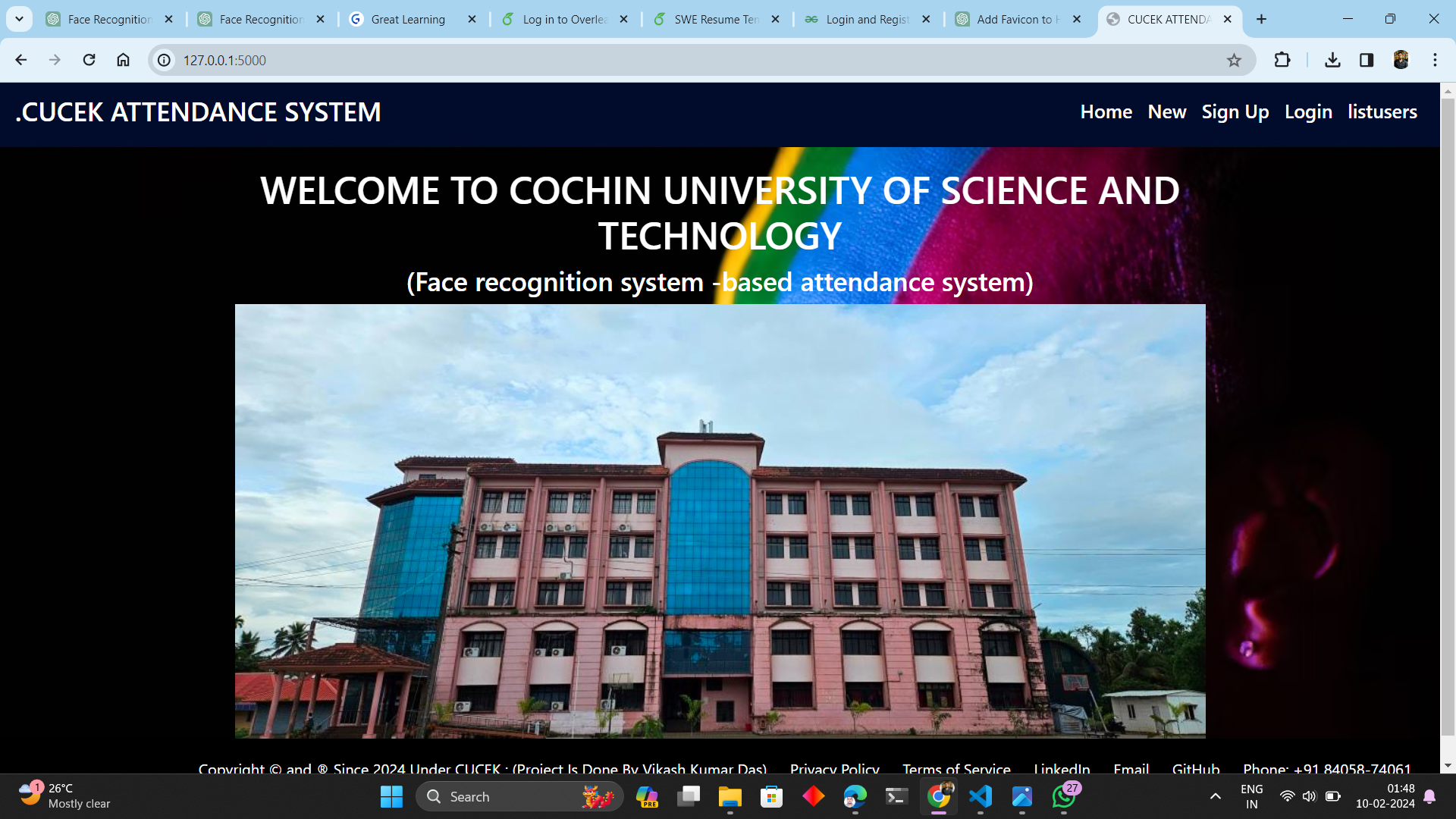Screen dimensions: 1456x819
Task: Reload the page with the refresh icon
Action: point(89,60)
